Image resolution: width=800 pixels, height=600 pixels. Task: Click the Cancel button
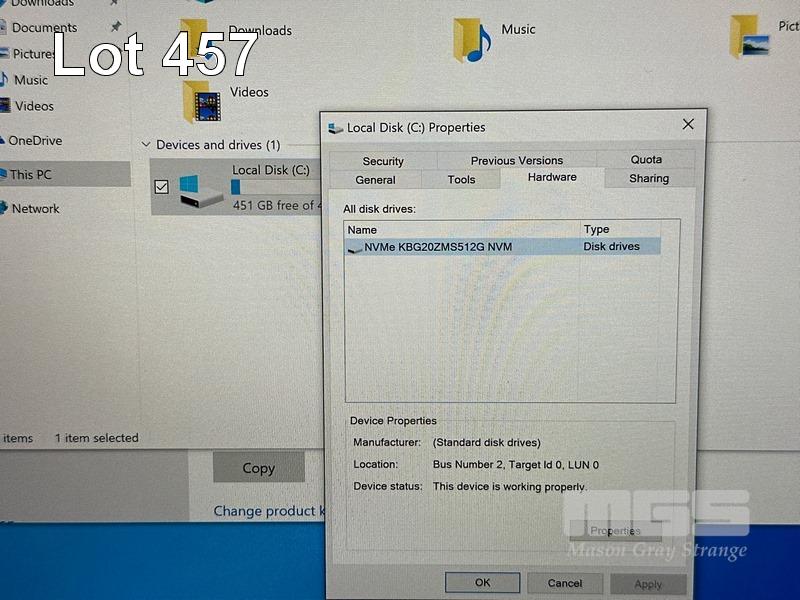pyautogui.click(x=564, y=582)
